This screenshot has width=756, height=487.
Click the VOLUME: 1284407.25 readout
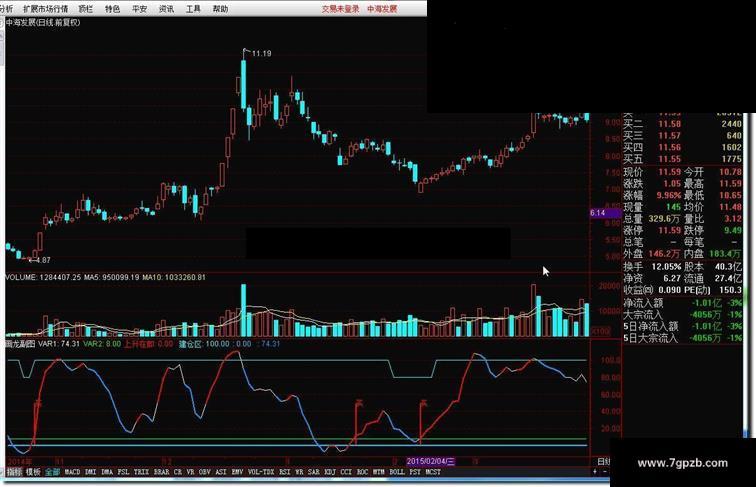[x=43, y=277]
